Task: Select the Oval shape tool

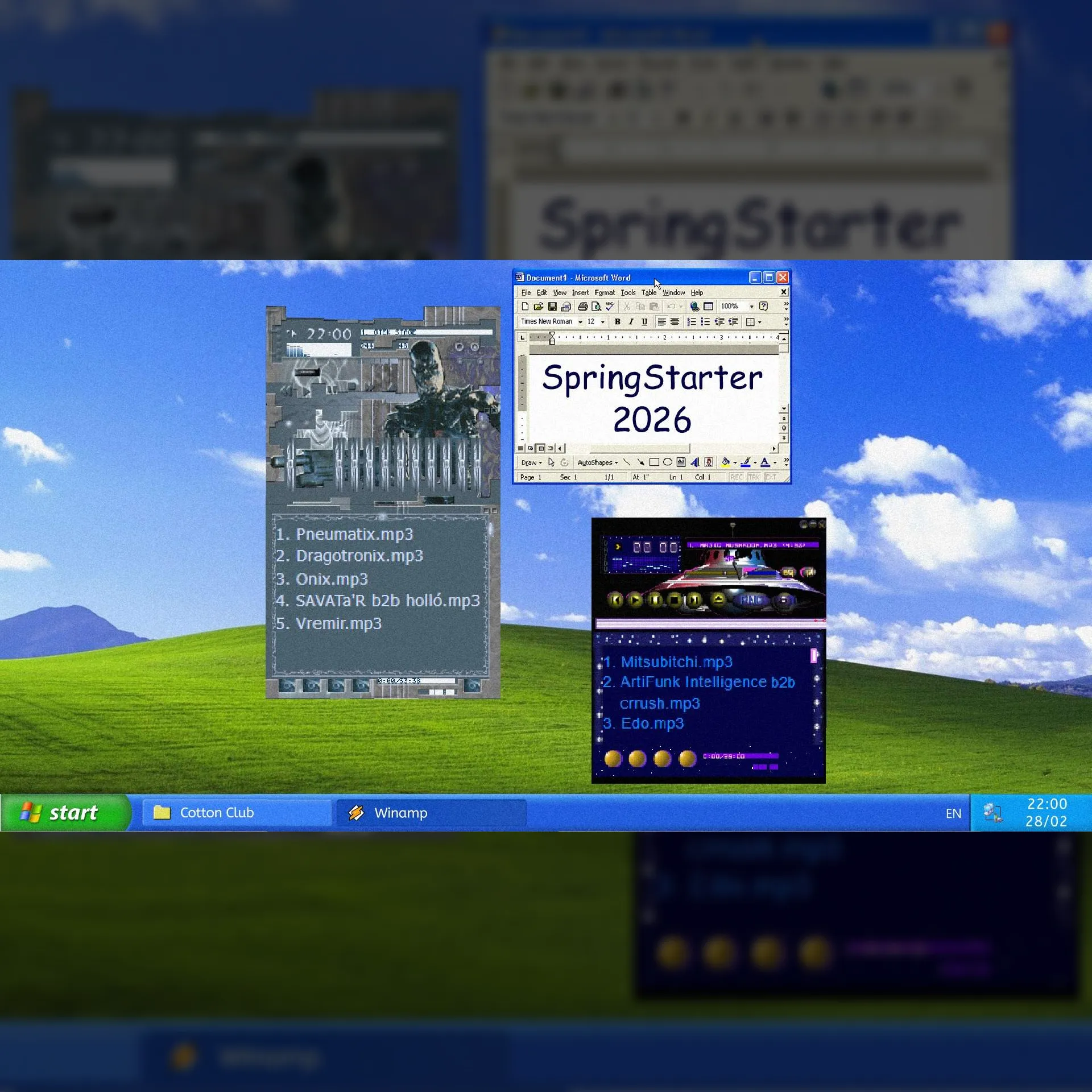Action: click(668, 462)
